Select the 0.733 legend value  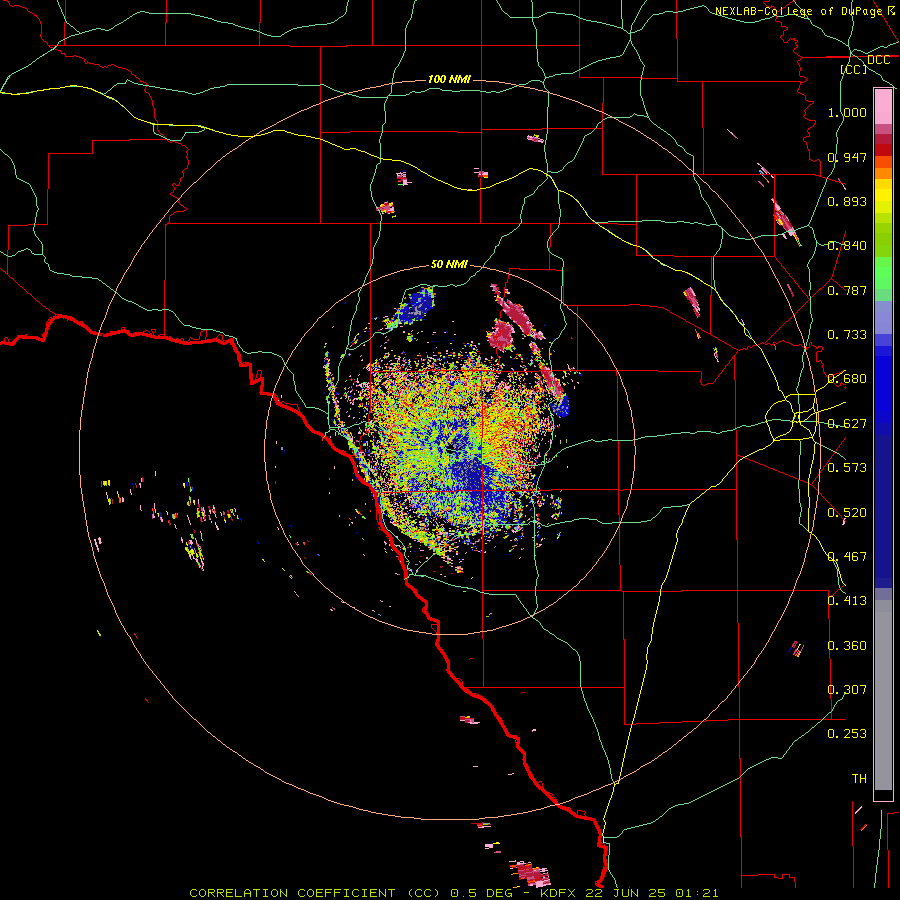click(x=847, y=334)
